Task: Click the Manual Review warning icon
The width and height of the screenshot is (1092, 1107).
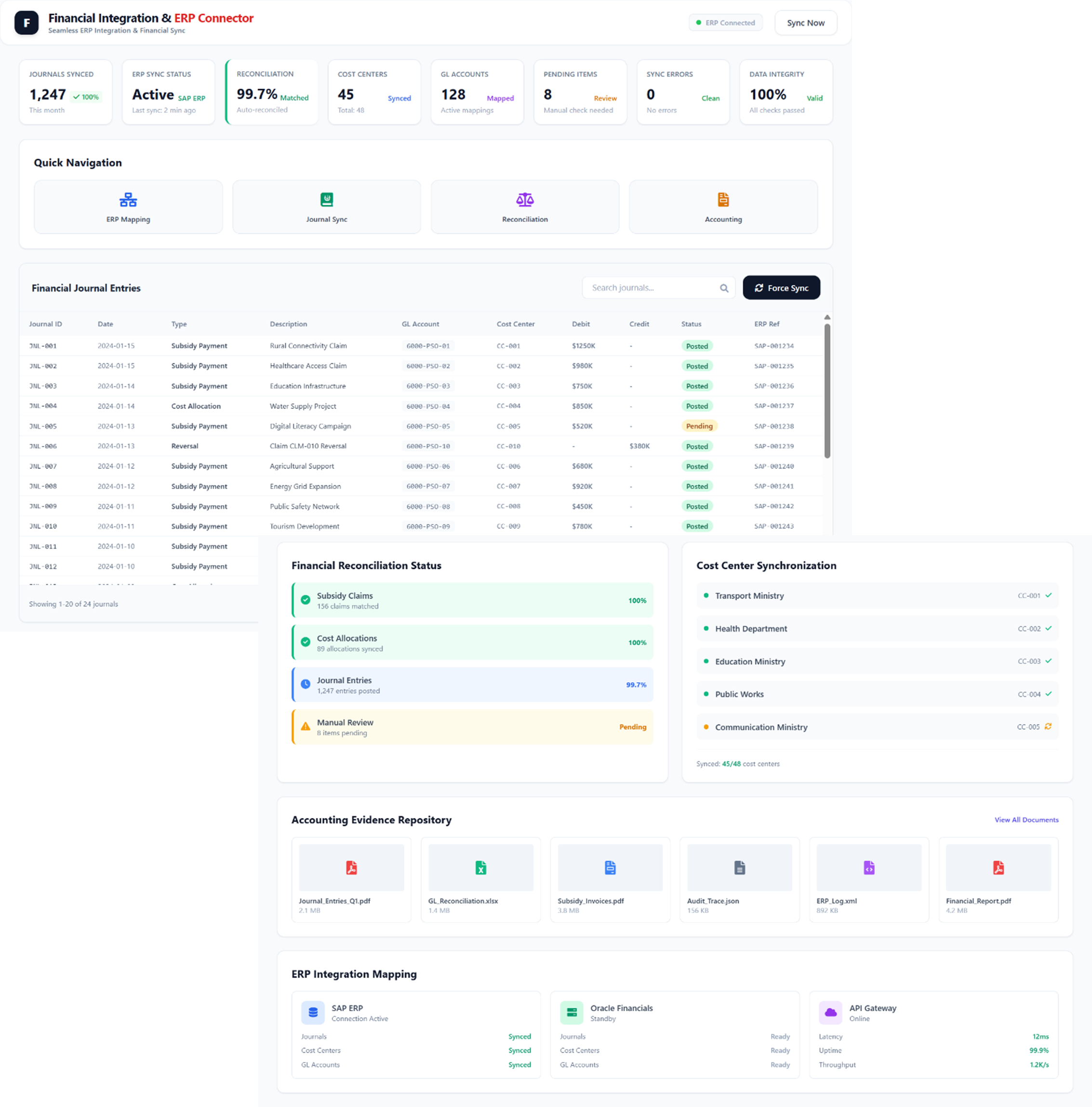Action: [x=306, y=726]
